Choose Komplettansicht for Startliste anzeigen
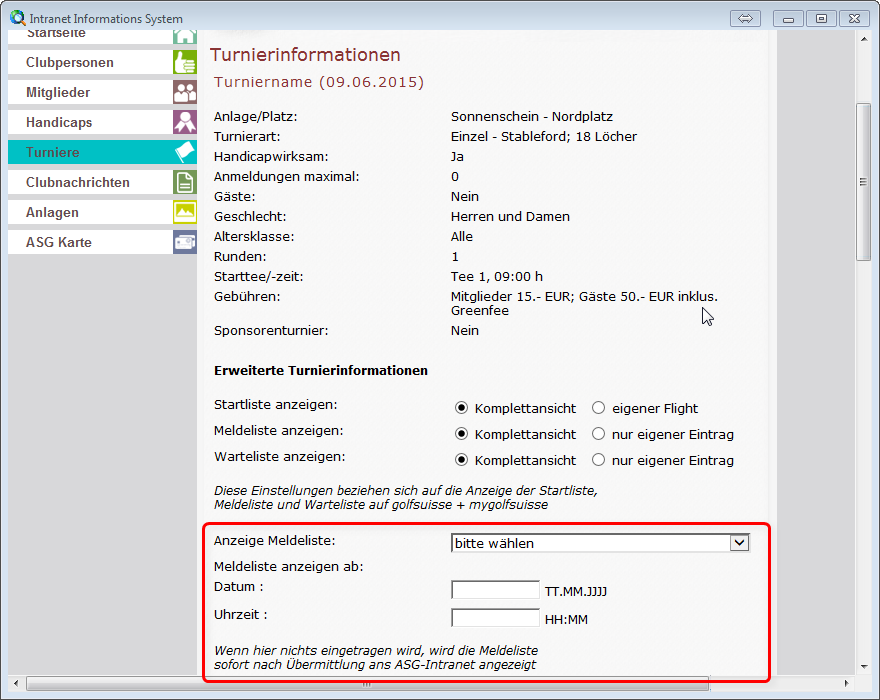Image resolution: width=880 pixels, height=700 pixels. [462, 408]
